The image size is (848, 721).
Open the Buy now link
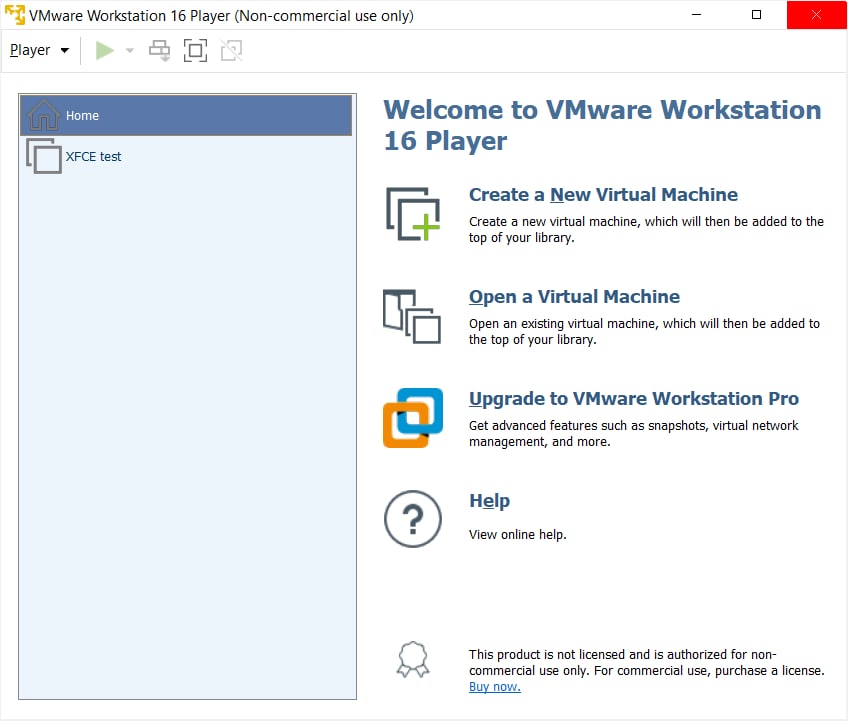(495, 687)
